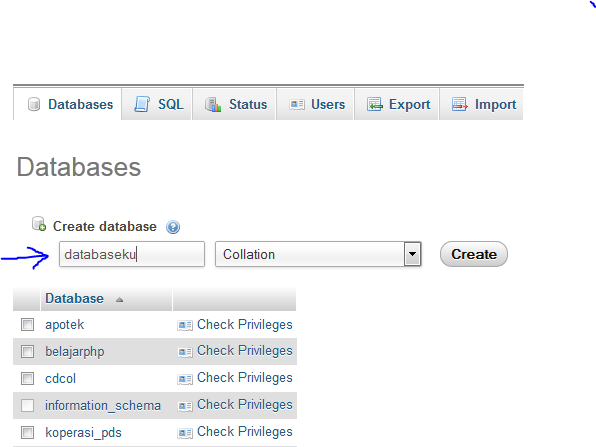596x447 pixels.
Task: Focus the database name input field
Action: click(132, 254)
